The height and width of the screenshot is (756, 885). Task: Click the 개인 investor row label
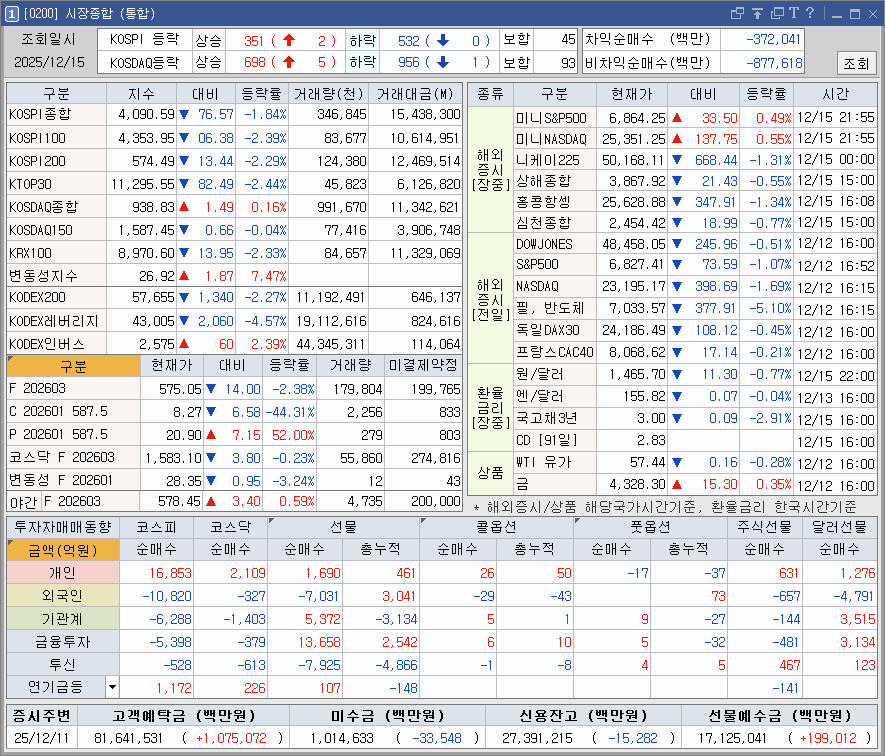[x=63, y=573]
